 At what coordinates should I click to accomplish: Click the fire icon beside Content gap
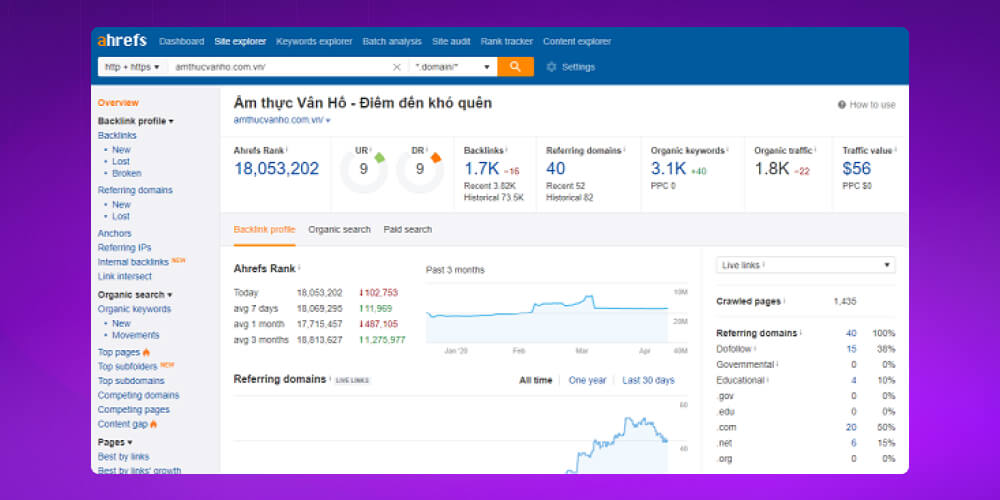tap(154, 424)
